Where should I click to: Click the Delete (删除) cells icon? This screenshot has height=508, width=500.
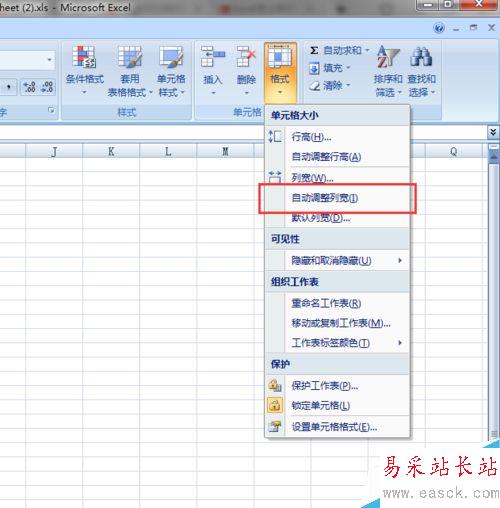click(246, 57)
